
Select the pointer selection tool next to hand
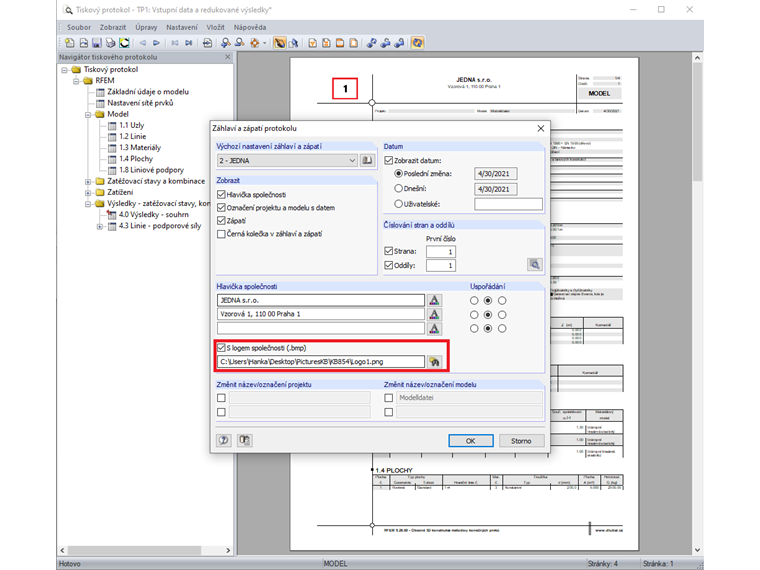pyautogui.click(x=293, y=43)
